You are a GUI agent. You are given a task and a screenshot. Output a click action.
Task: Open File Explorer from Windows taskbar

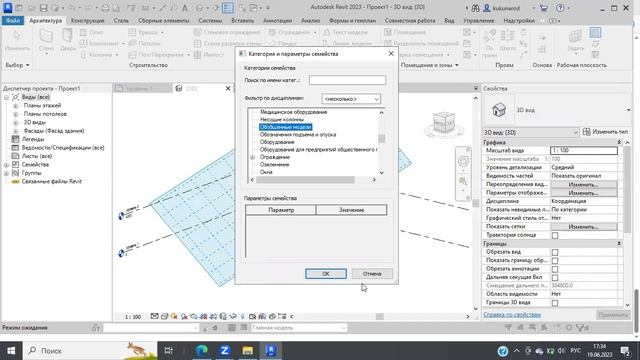[x=248, y=351]
